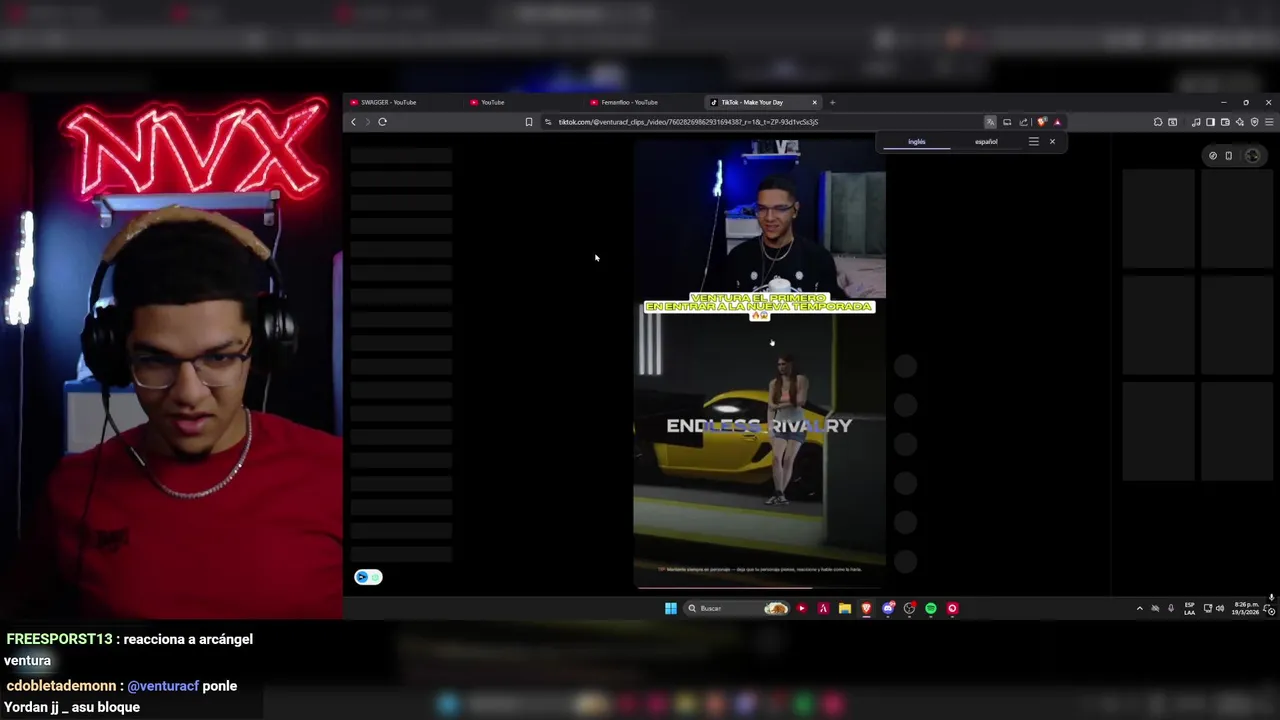This screenshot has width=1280, height=720.
Task: Click the microphone tray icon
Action: (1171, 608)
